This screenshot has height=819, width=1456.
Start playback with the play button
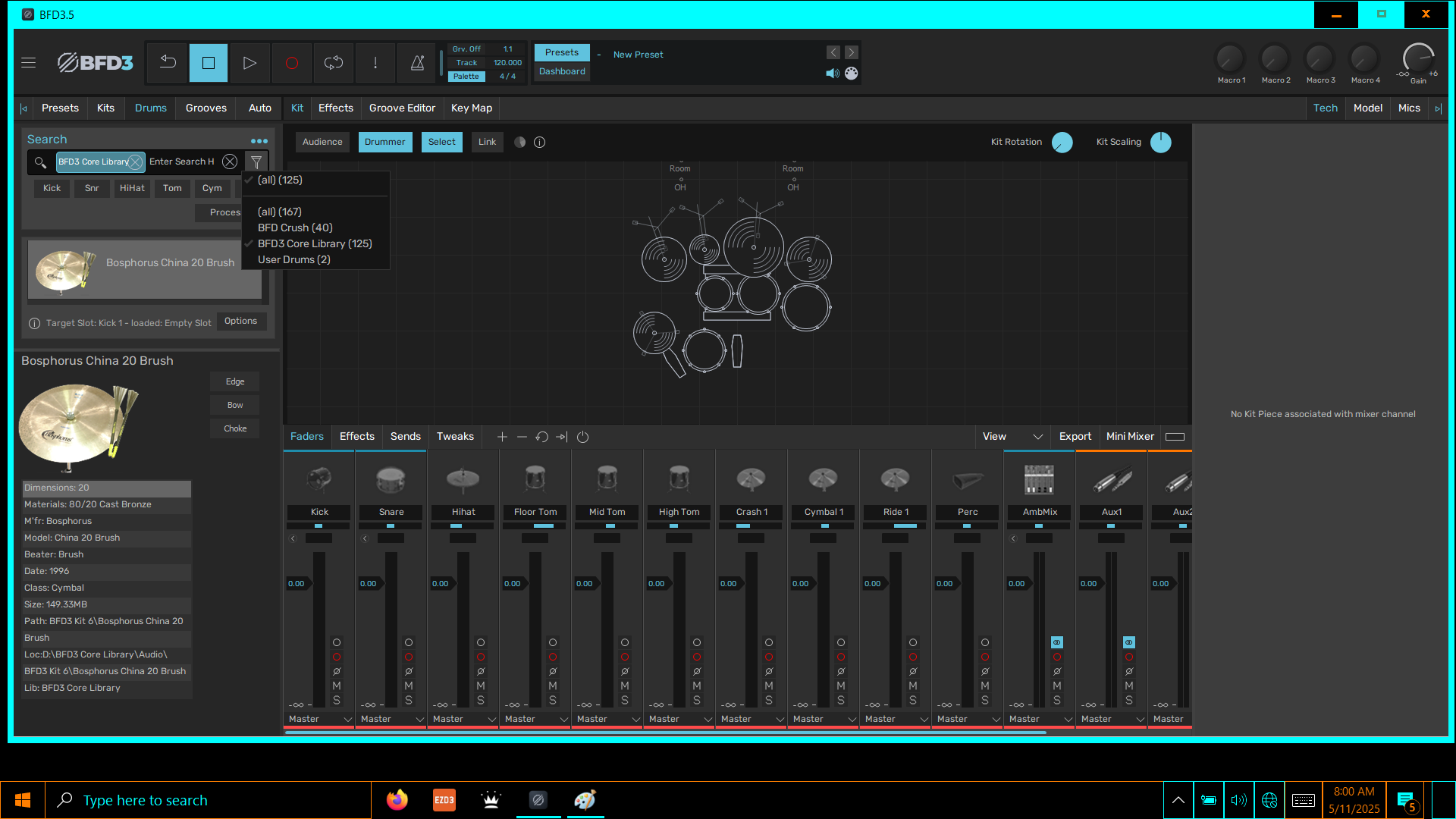(249, 63)
